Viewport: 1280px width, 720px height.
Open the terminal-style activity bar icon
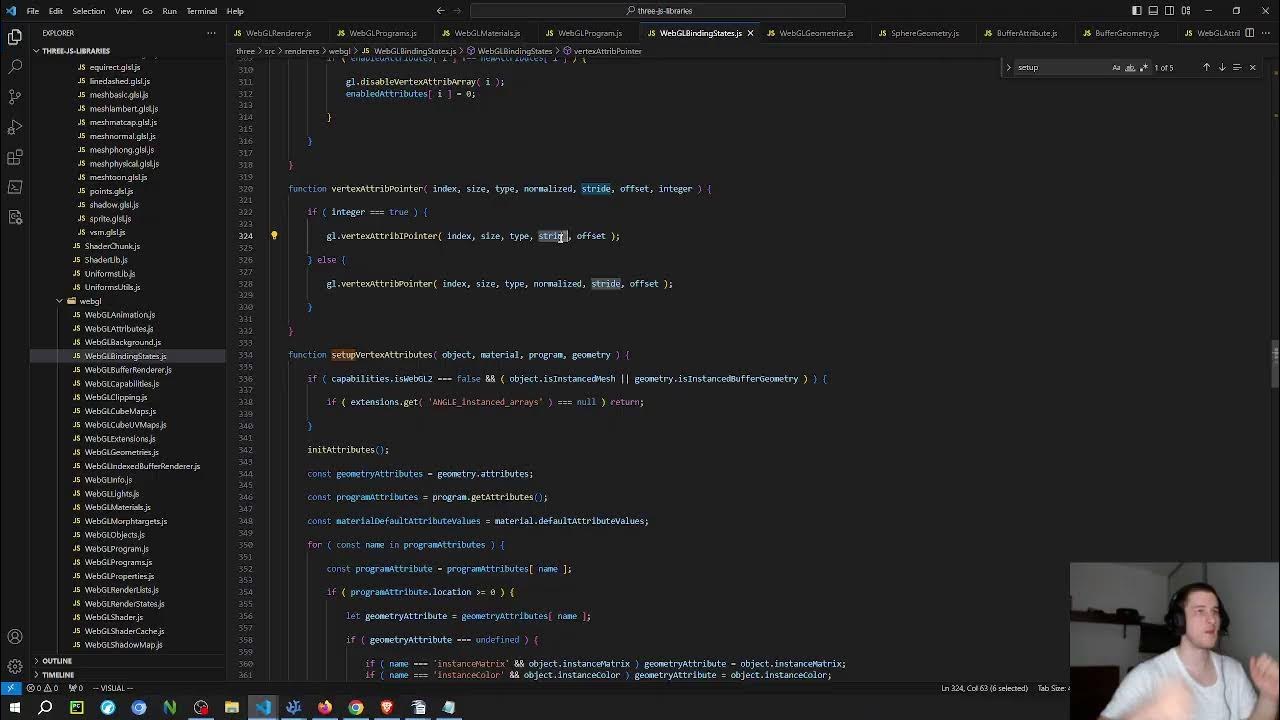point(15,187)
